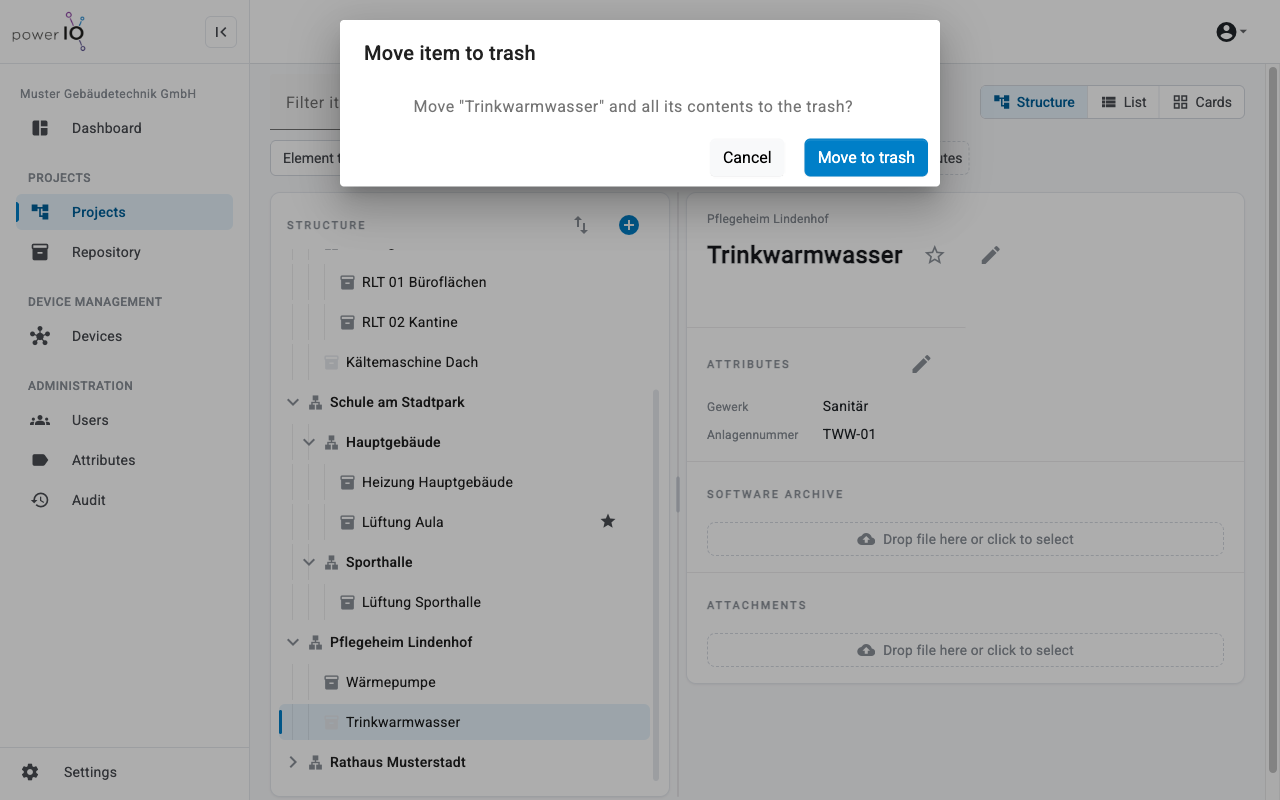The height and width of the screenshot is (800, 1280).
Task: Click the powerIO logo
Action: click(x=50, y=32)
